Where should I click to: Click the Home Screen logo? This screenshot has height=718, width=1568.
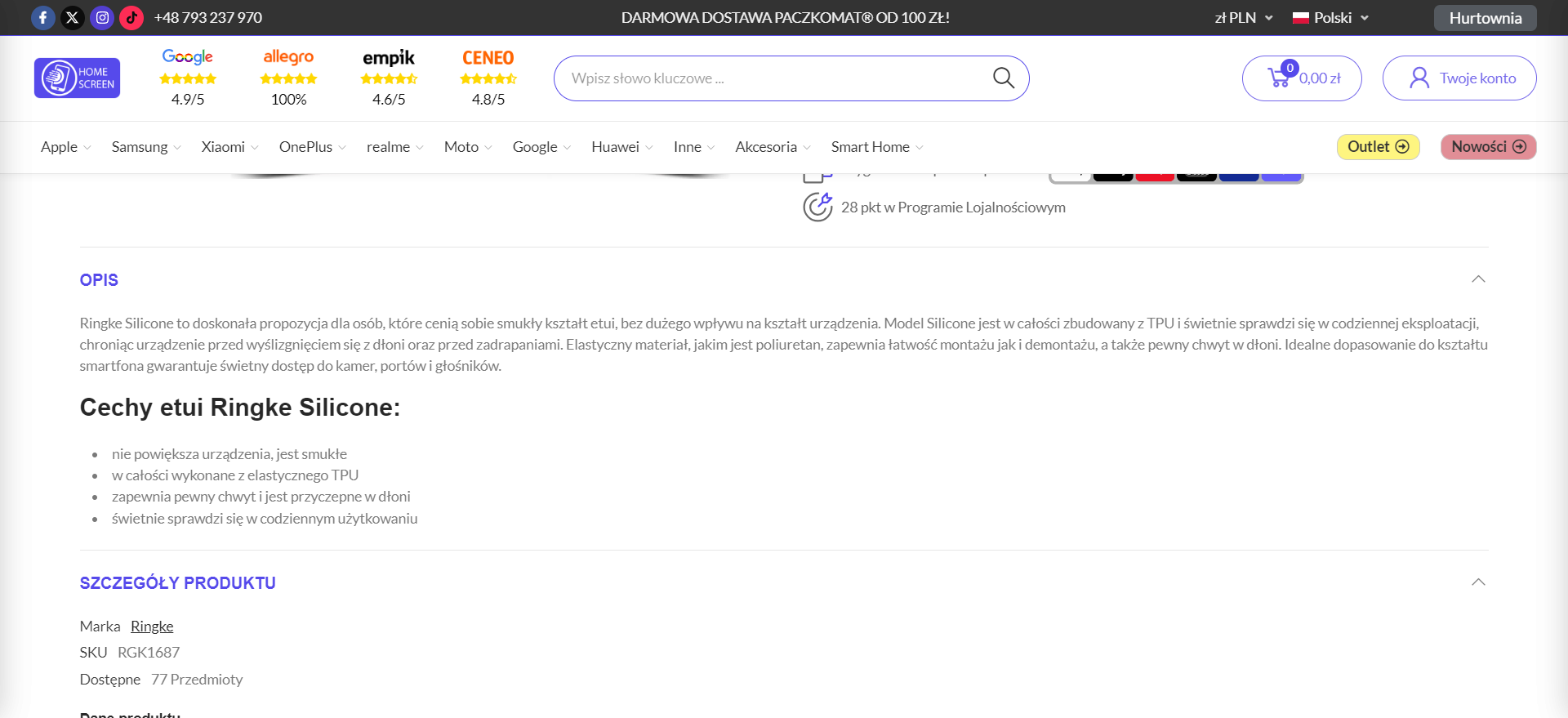tap(77, 78)
